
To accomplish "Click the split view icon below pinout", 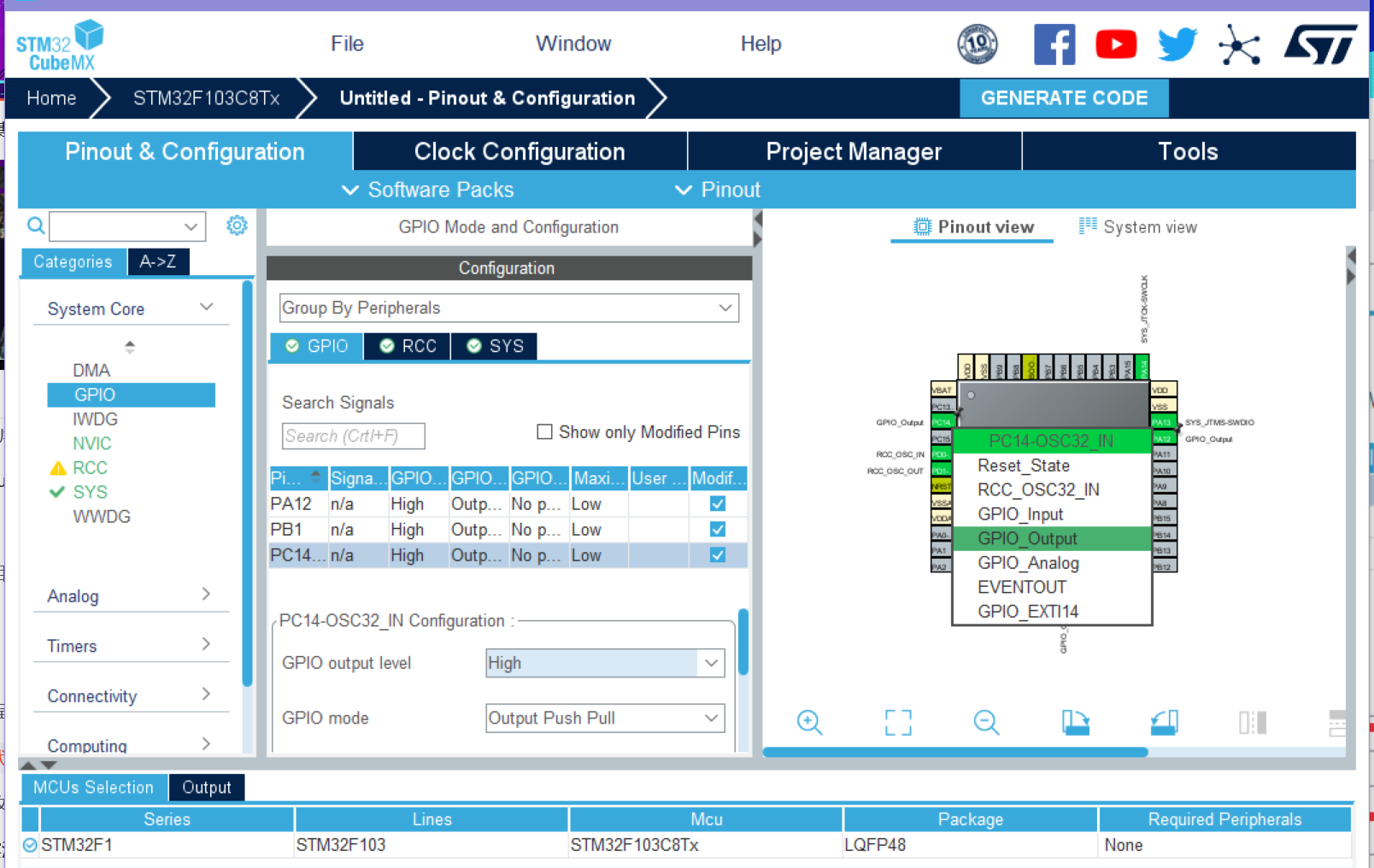I will [x=1253, y=722].
